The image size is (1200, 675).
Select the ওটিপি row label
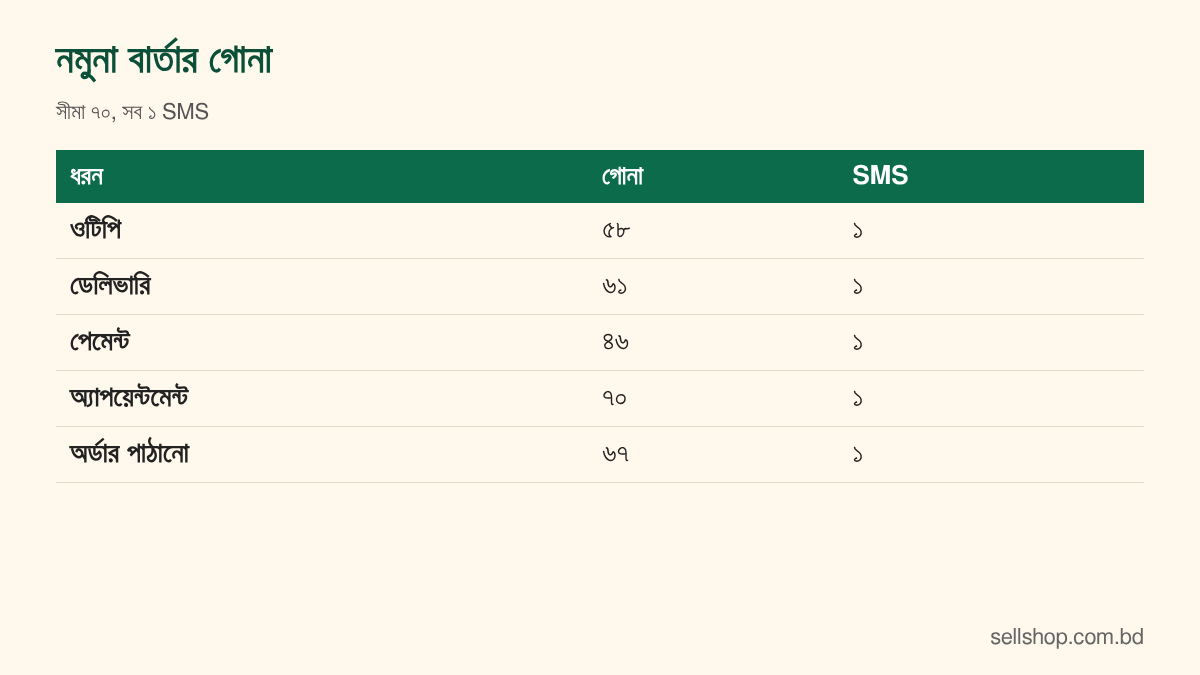click(x=95, y=230)
